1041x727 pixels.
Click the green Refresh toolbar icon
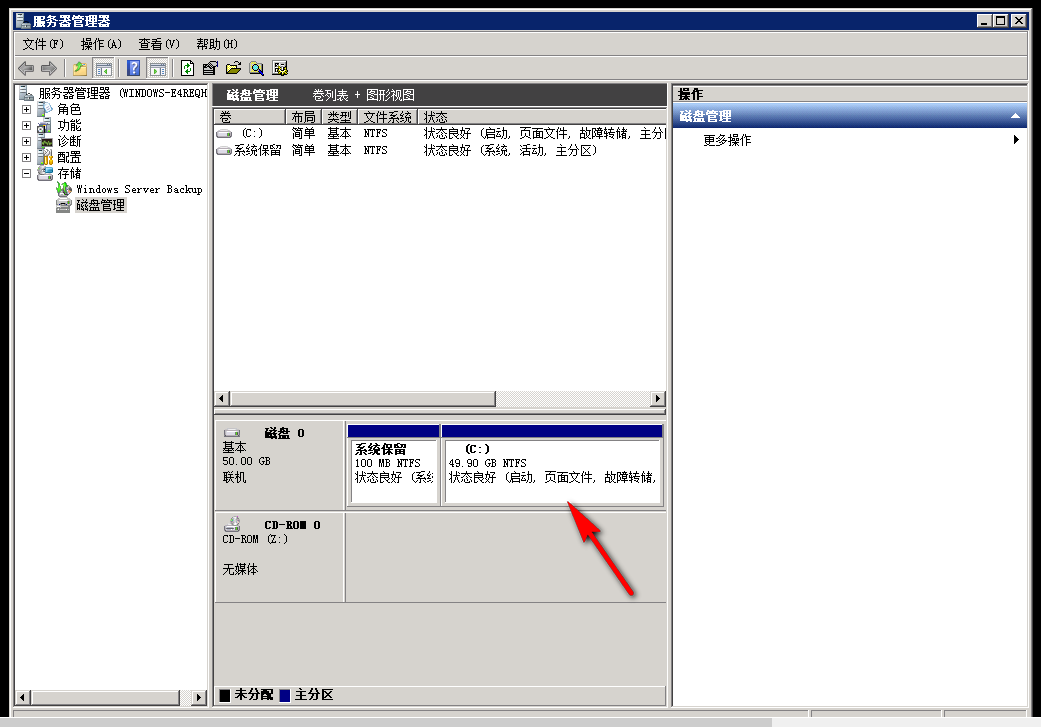pyautogui.click(x=187, y=68)
